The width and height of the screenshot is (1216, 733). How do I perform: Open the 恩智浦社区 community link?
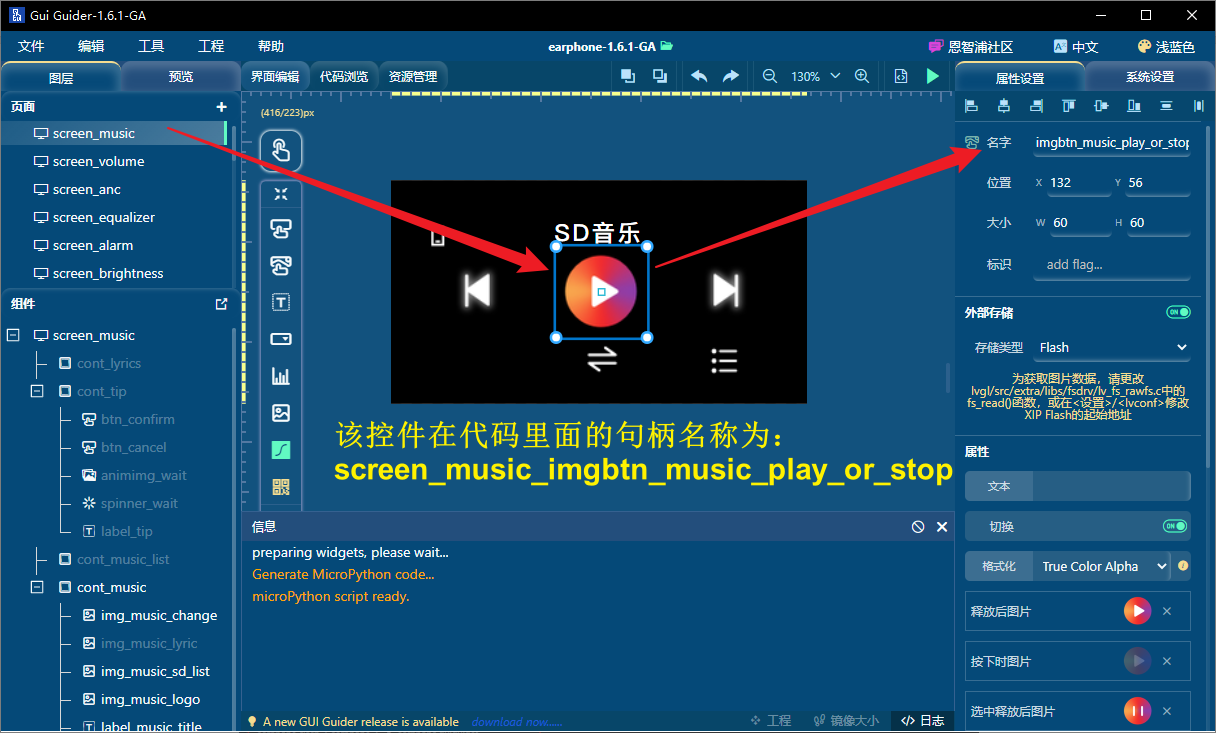click(970, 47)
